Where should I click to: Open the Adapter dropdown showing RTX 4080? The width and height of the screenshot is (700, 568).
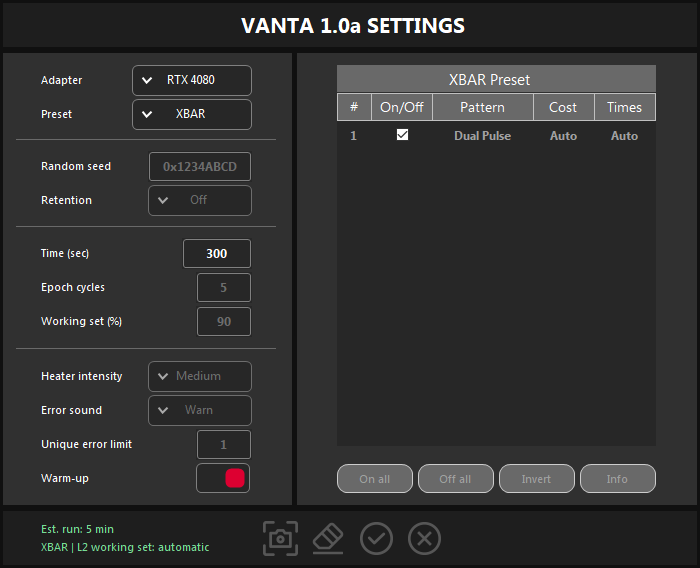(x=192, y=80)
